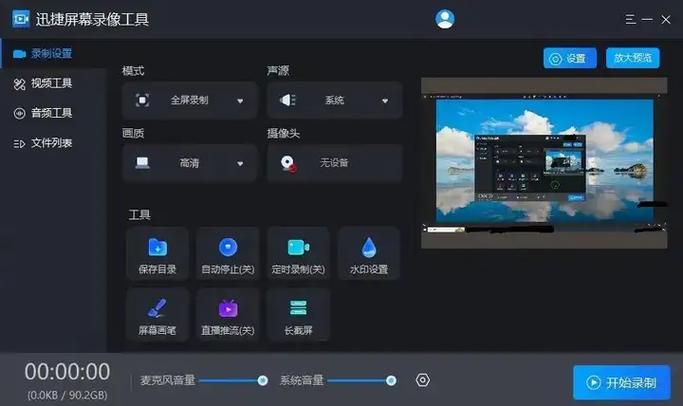Click the full-screen icon in 模式 box

(x=142, y=100)
